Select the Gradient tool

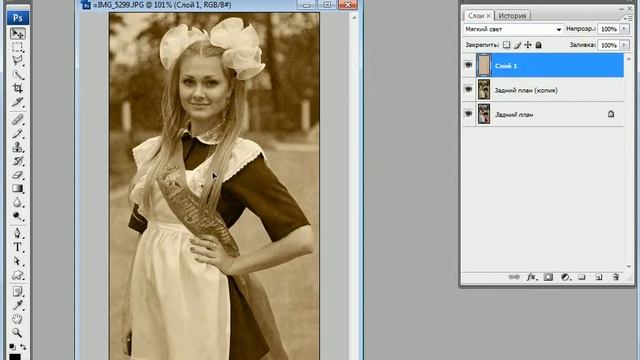17,189
